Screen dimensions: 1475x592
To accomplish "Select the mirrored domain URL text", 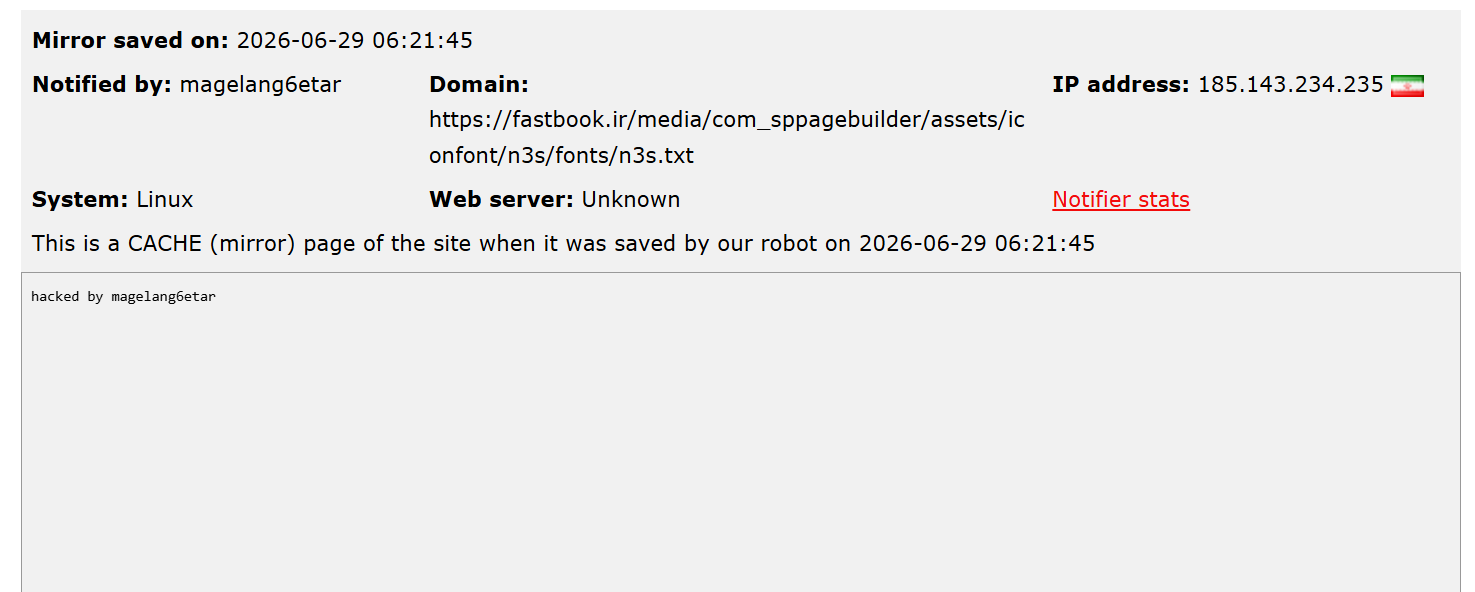I will 727,138.
